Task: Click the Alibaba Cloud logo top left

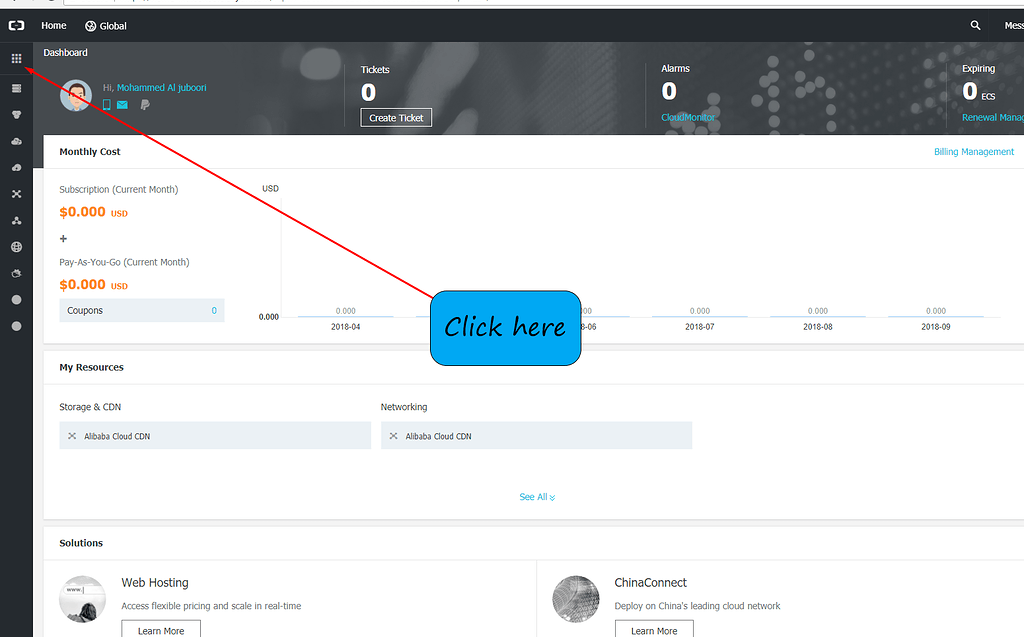Action: [16, 25]
